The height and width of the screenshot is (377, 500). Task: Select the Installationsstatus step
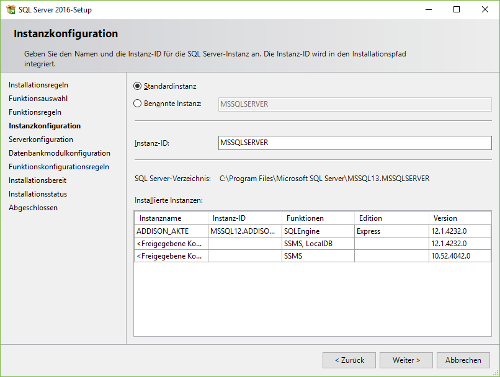38,194
